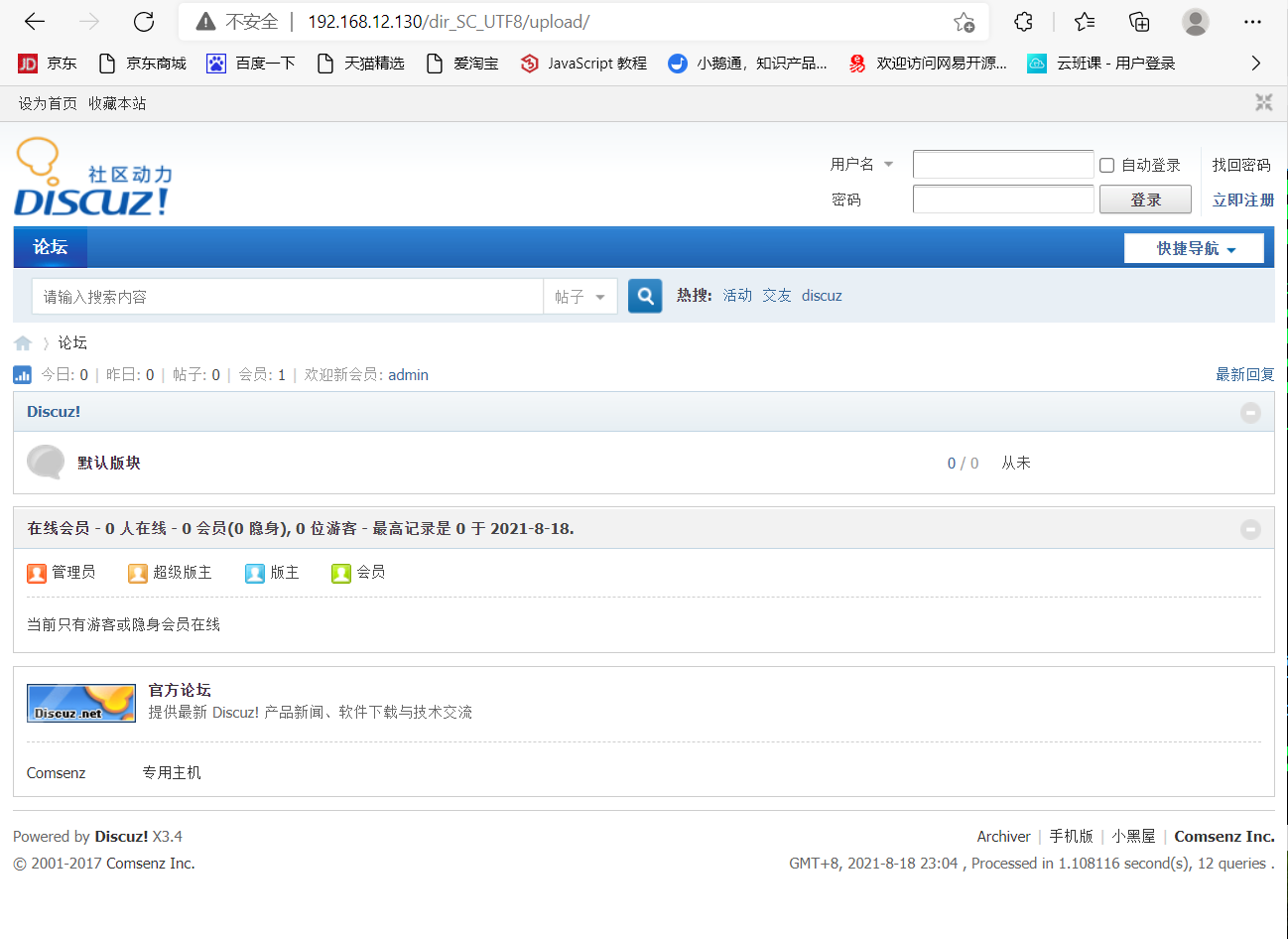Reload the page with the refresh icon

point(144,21)
